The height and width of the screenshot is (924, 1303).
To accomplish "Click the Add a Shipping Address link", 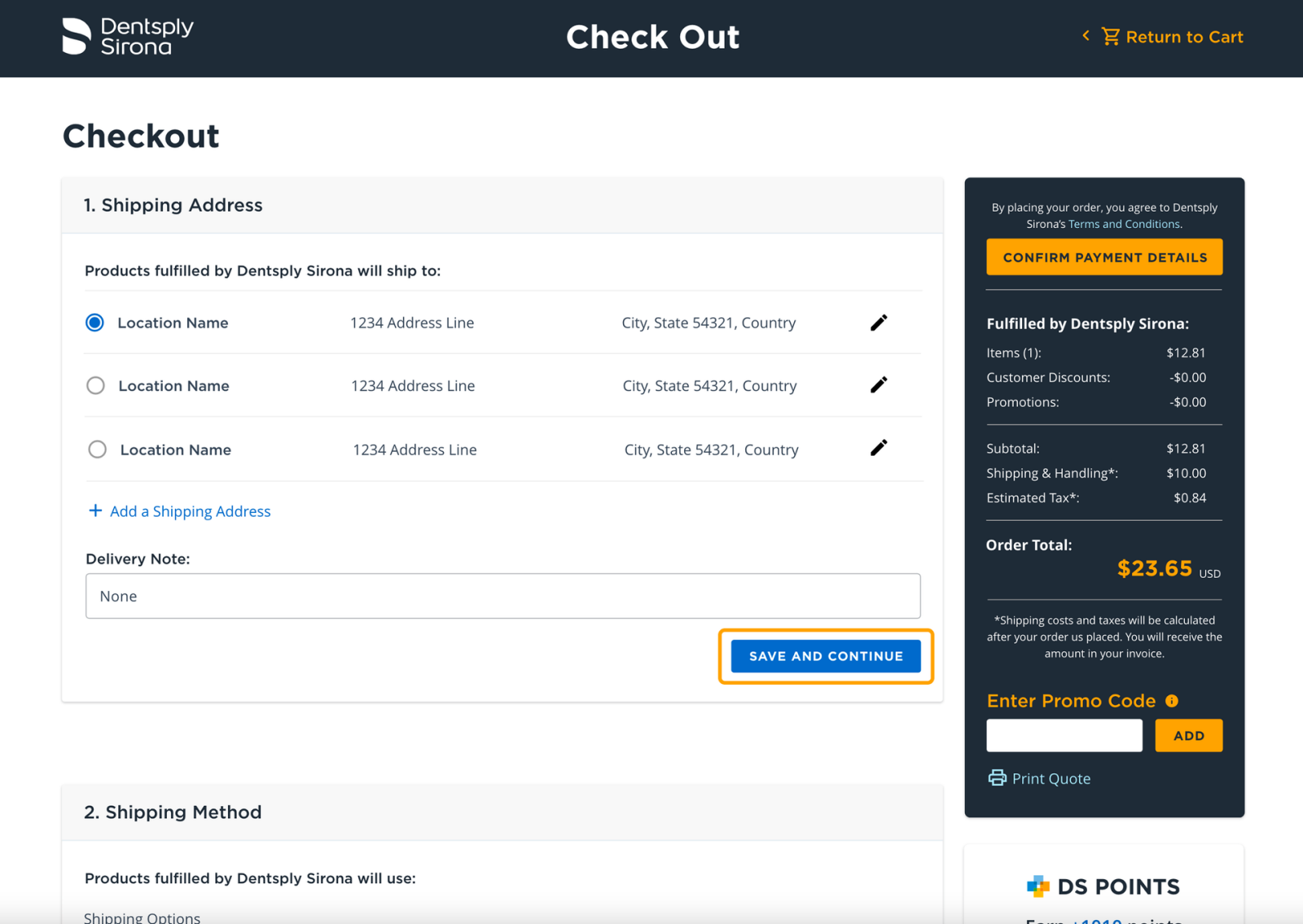I will click(x=191, y=511).
